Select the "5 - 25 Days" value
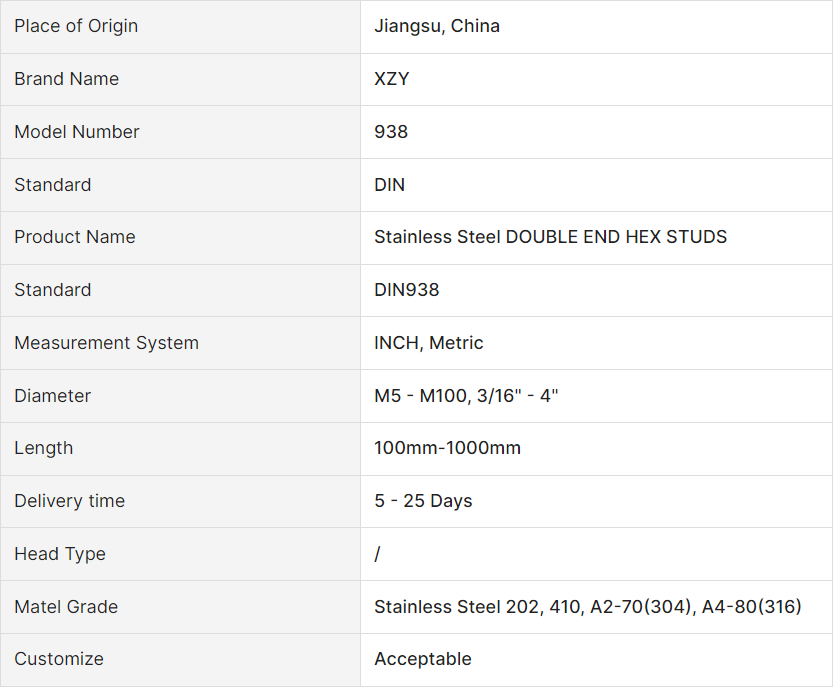This screenshot has height=689, width=834. tap(423, 501)
